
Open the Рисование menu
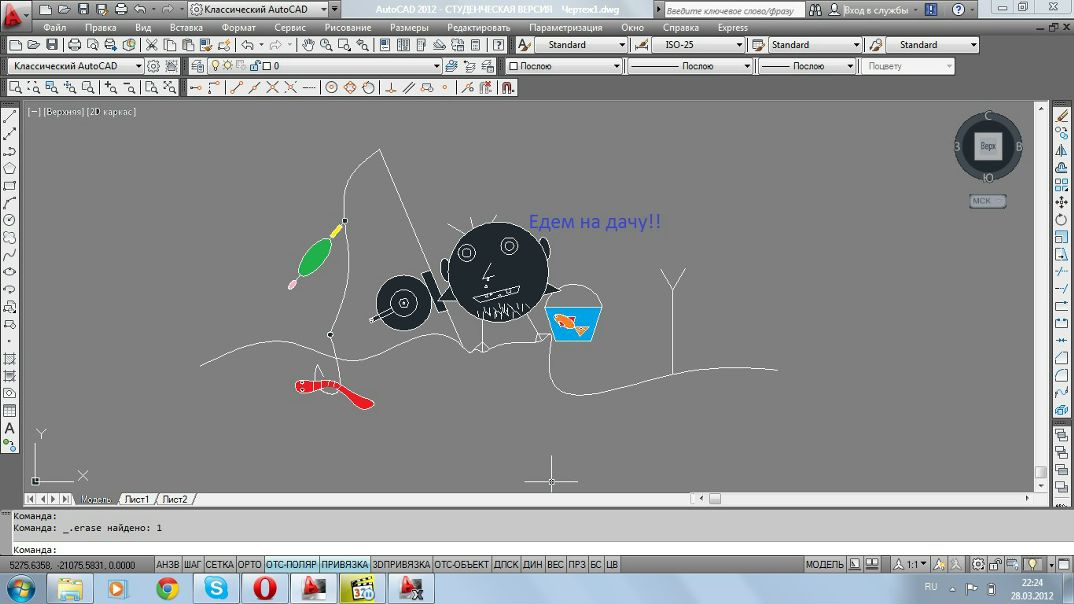[348, 27]
